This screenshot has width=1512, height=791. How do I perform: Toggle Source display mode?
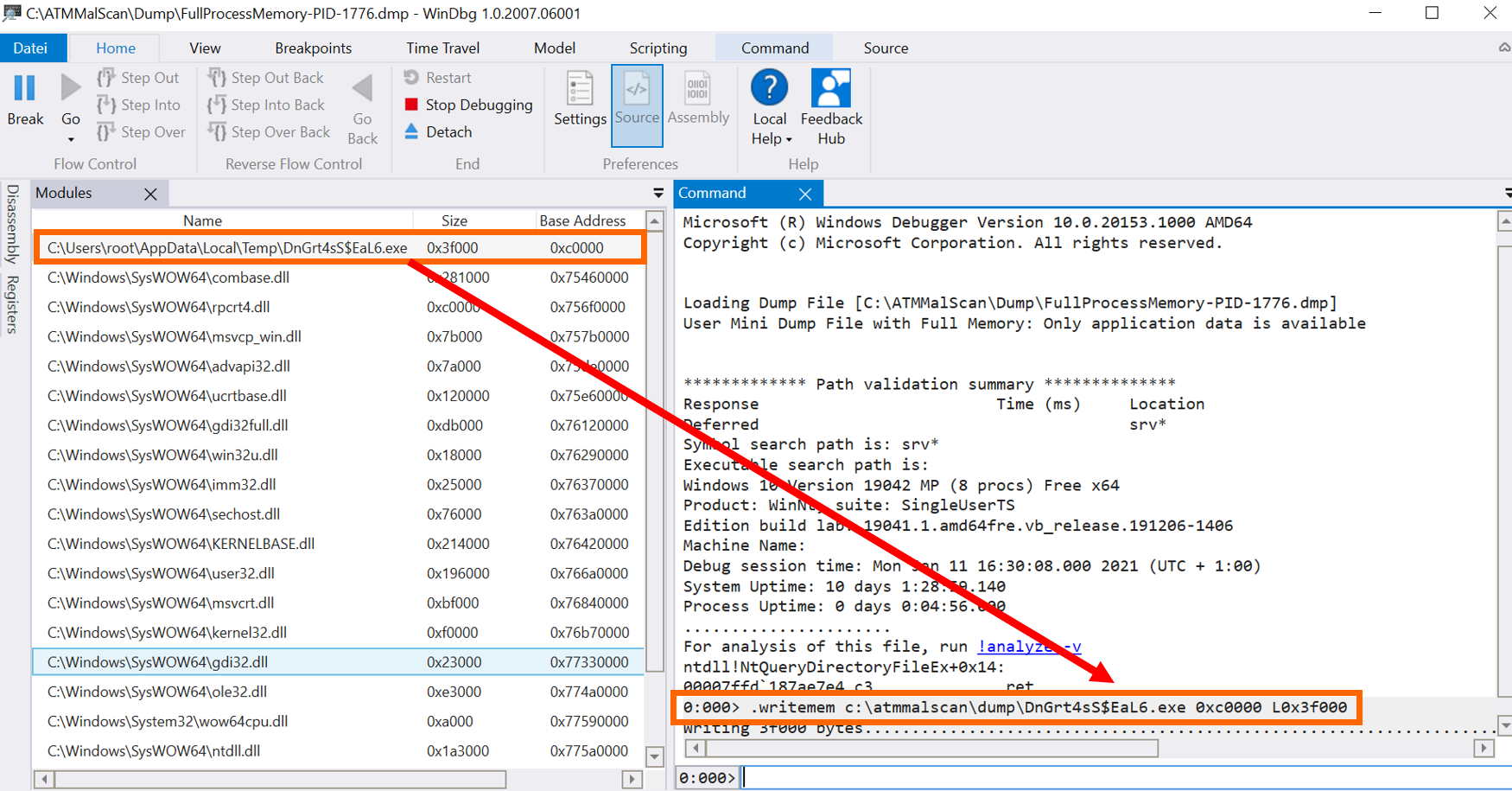(637, 104)
